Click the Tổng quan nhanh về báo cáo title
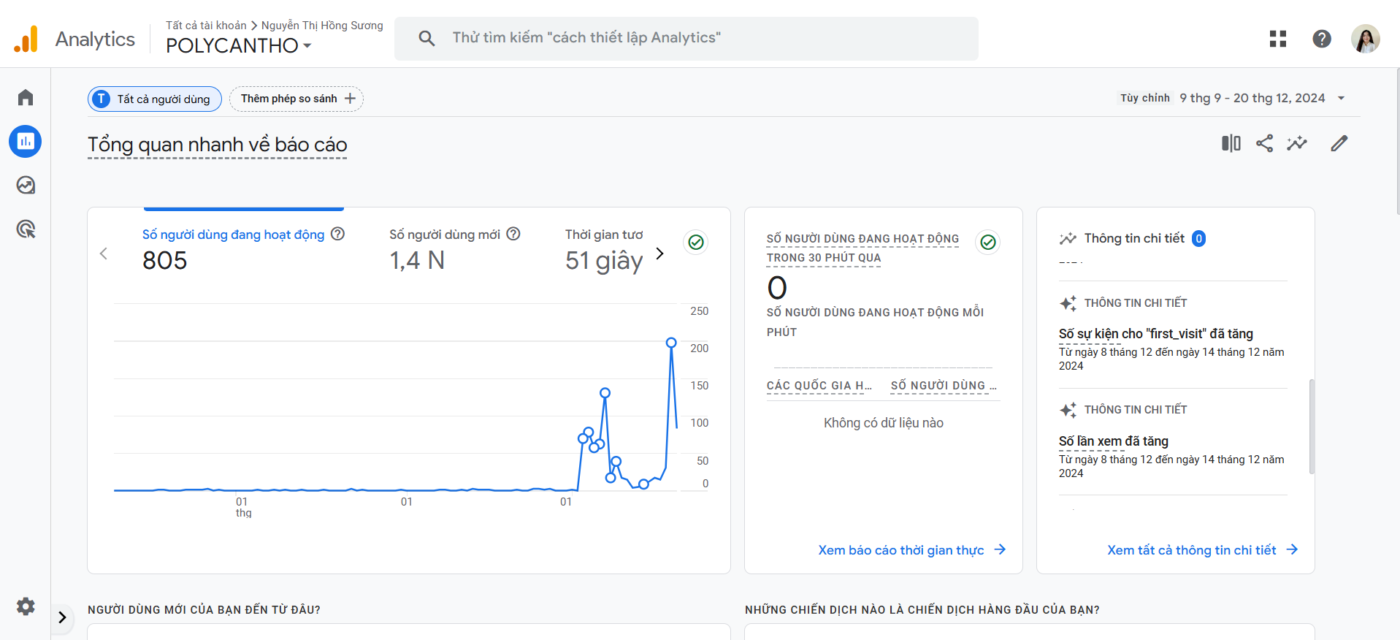The width and height of the screenshot is (1400, 640). pos(217,145)
